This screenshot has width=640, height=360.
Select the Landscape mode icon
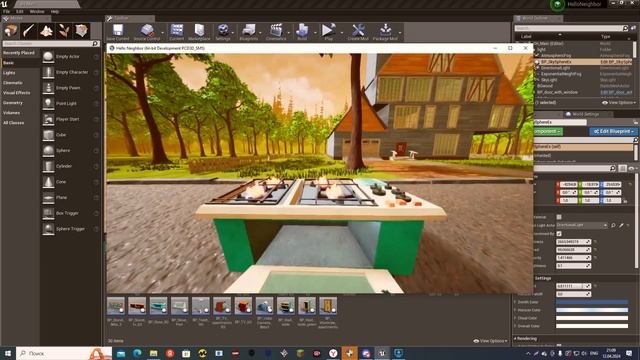(x=46, y=31)
